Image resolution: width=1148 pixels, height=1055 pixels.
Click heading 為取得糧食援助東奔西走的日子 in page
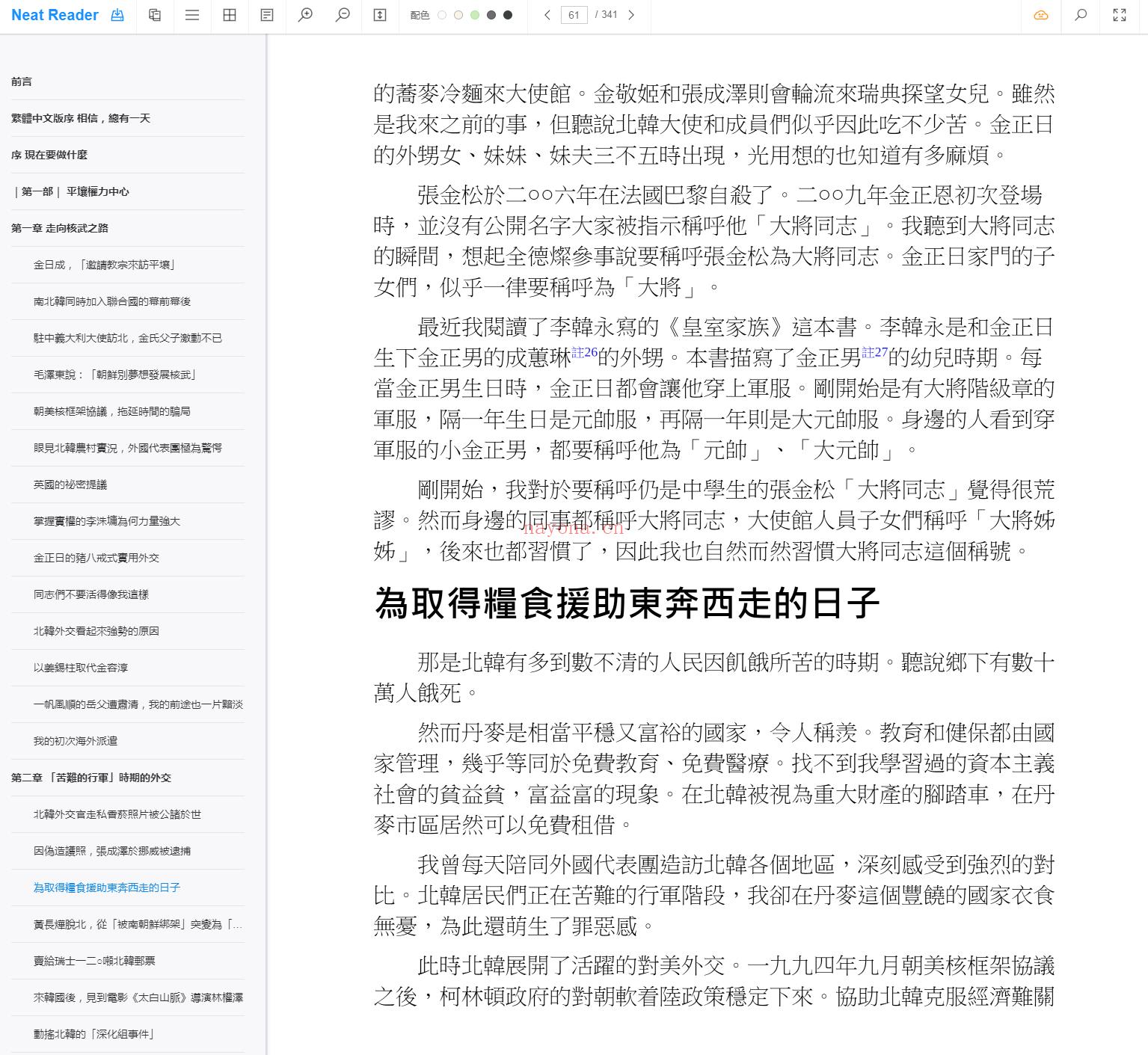click(627, 603)
